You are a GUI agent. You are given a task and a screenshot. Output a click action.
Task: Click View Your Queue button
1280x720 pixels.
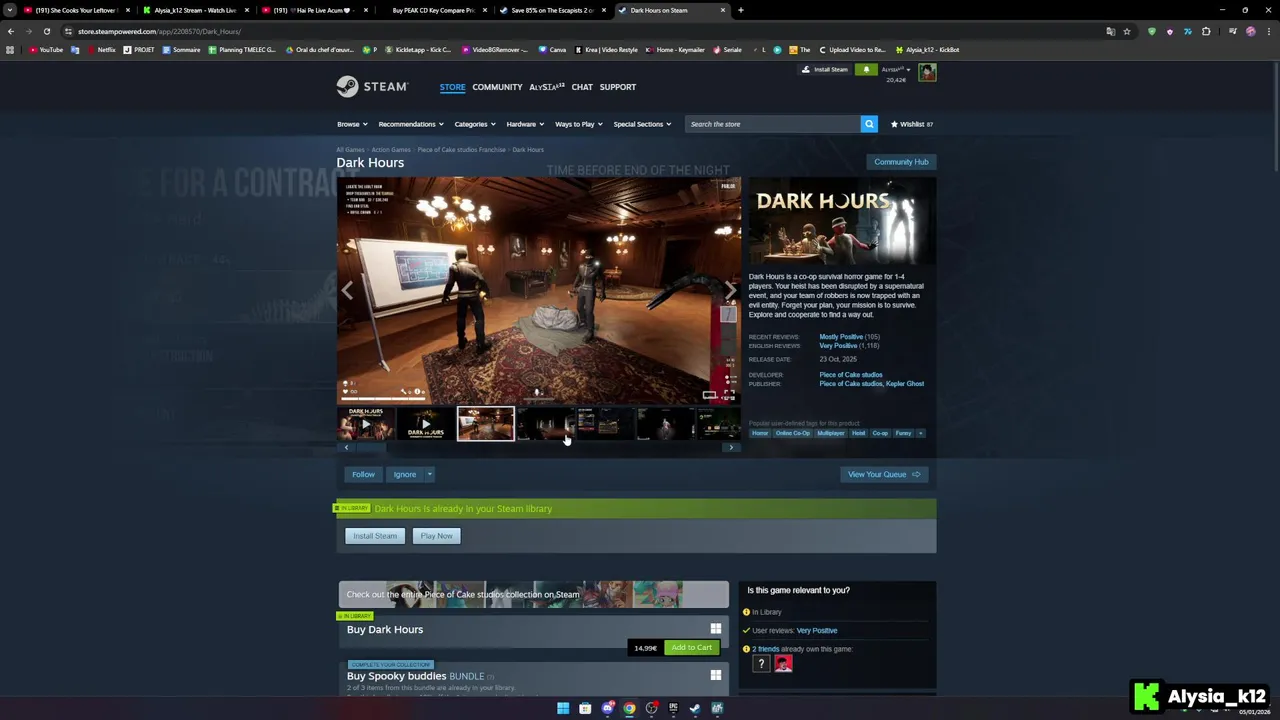[x=884, y=474]
